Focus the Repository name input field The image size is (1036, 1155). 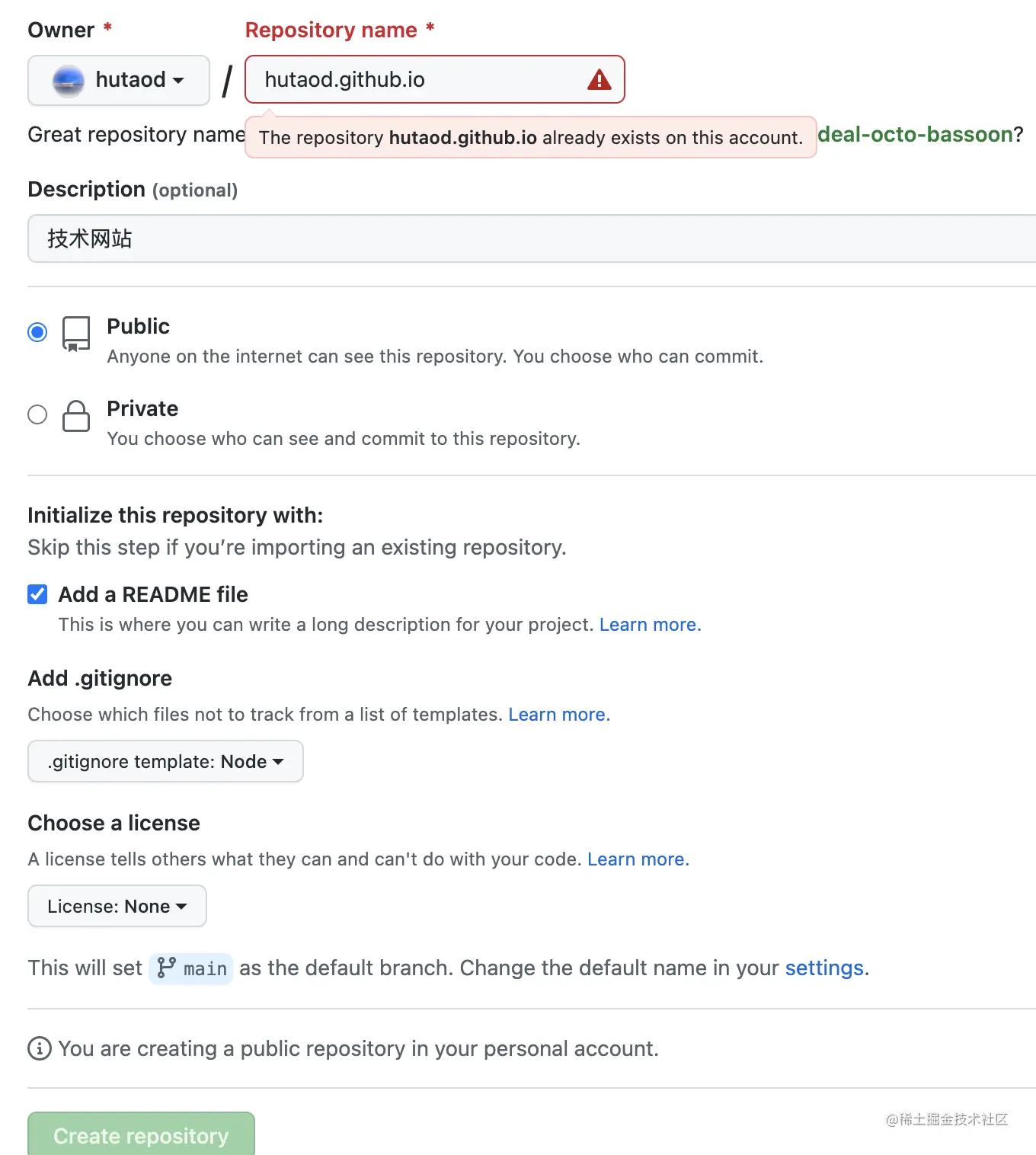[434, 79]
